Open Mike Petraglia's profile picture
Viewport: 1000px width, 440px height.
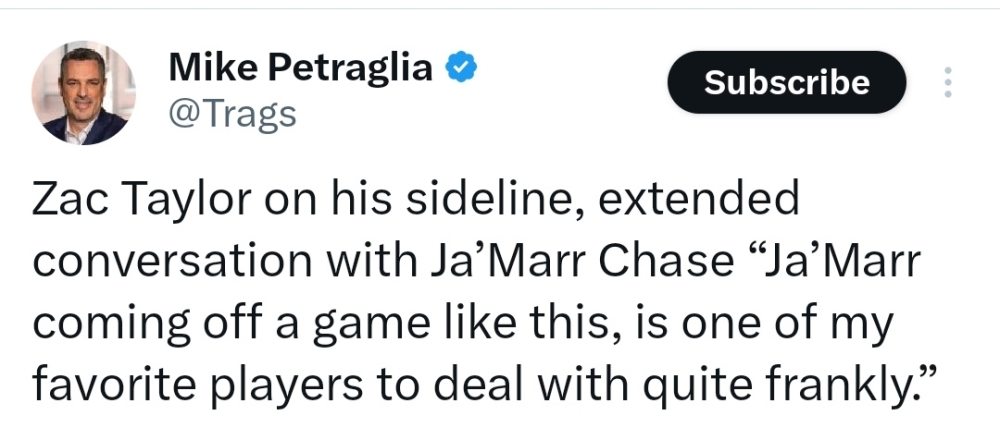coord(84,93)
